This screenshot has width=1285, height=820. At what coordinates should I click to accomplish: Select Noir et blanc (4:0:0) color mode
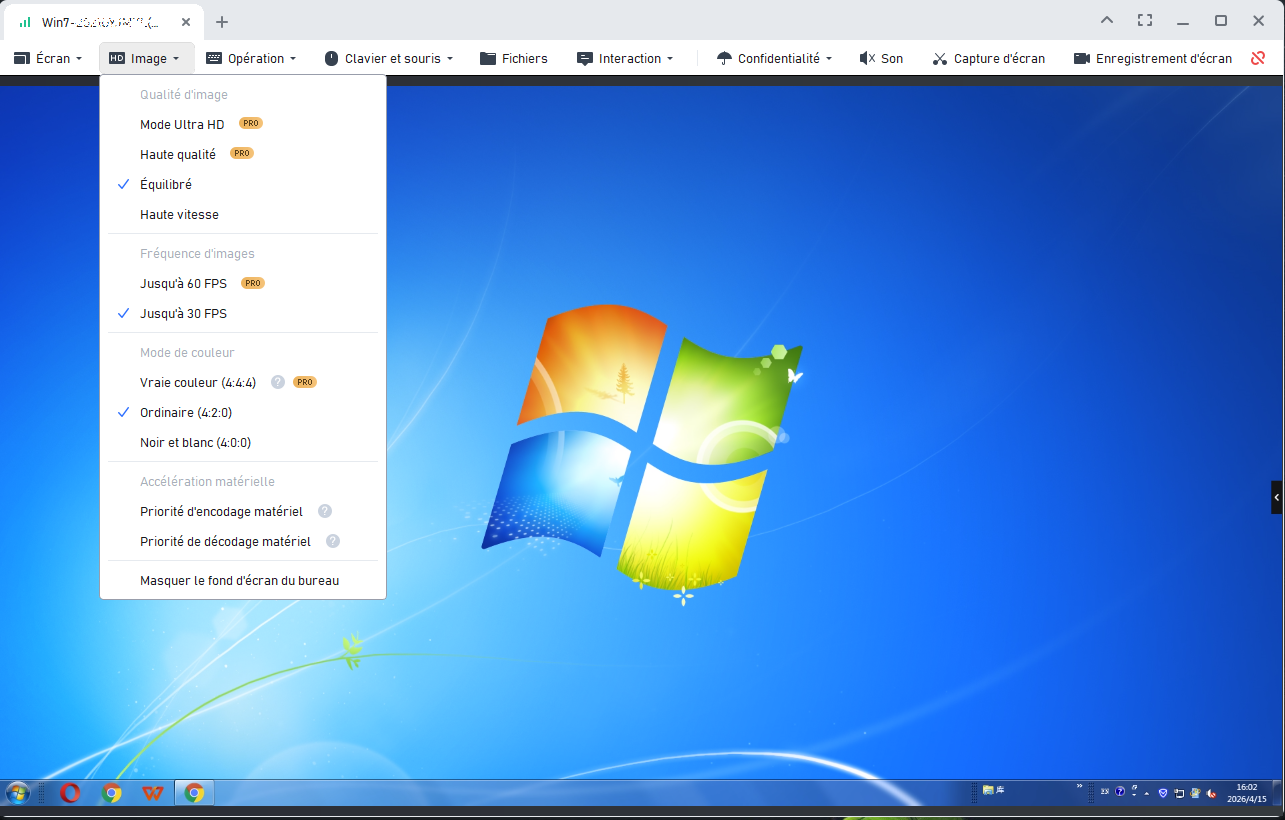(195, 442)
